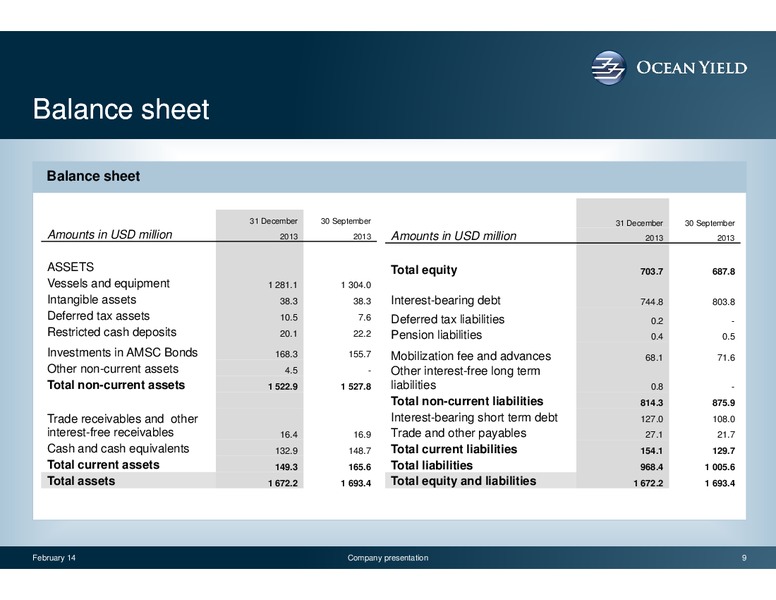
Task: Click 'Investments in AMSC Bonds' label
Action: tap(122, 352)
